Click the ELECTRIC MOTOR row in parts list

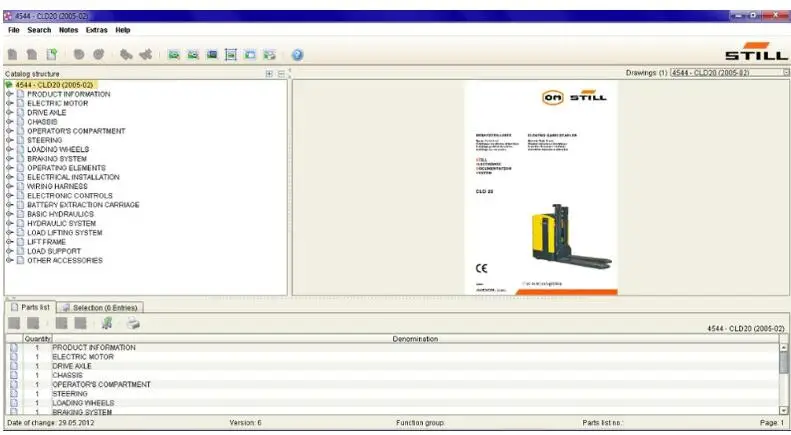click(393, 357)
